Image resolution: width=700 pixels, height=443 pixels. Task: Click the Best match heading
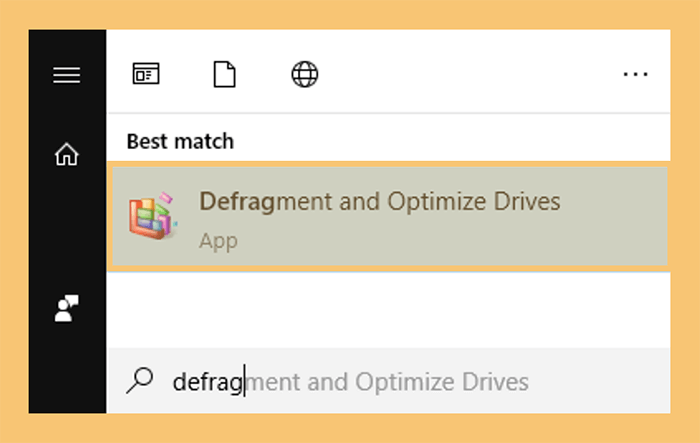point(180,142)
